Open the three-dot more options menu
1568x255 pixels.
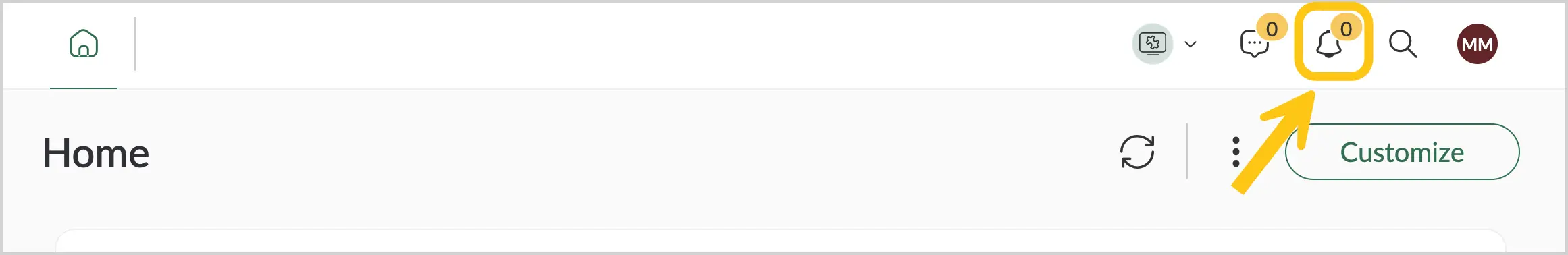point(1236,152)
